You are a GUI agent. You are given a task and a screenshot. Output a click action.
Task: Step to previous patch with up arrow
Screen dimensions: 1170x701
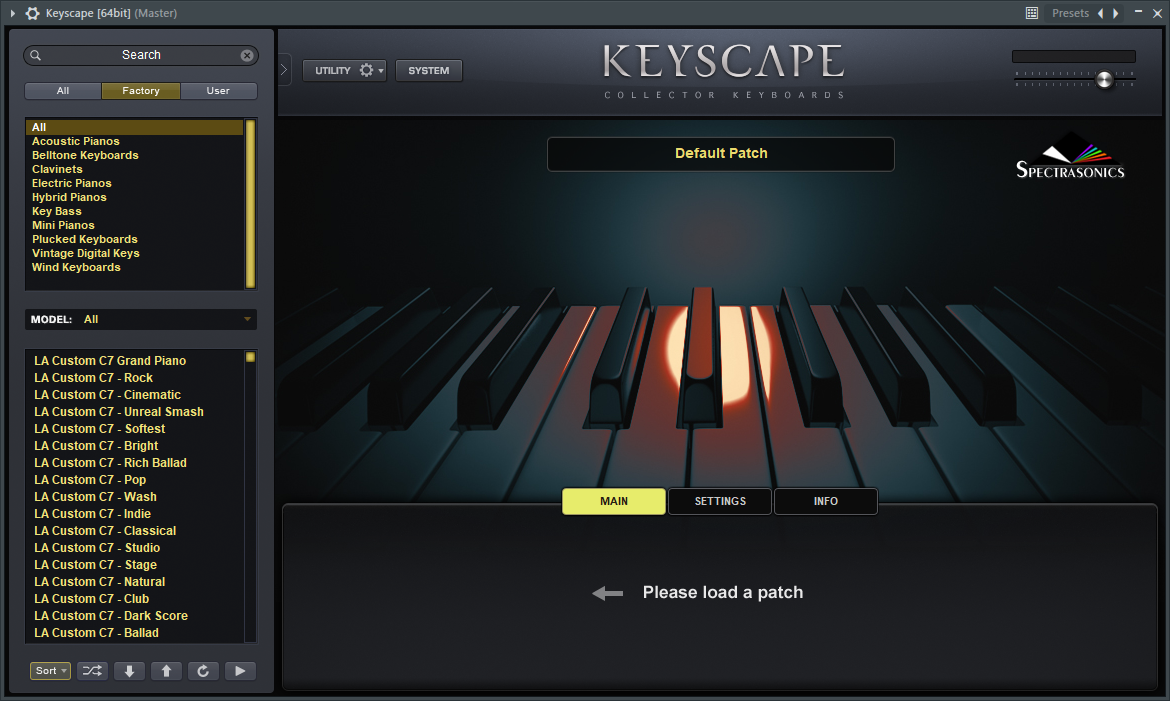point(166,670)
